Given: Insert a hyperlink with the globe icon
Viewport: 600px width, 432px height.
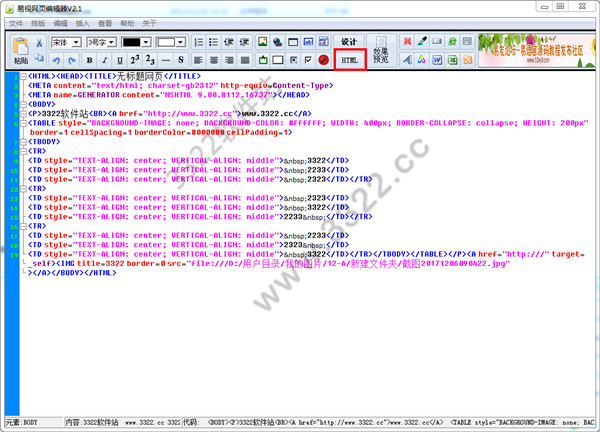Looking at the screenshot, I should (x=278, y=42).
